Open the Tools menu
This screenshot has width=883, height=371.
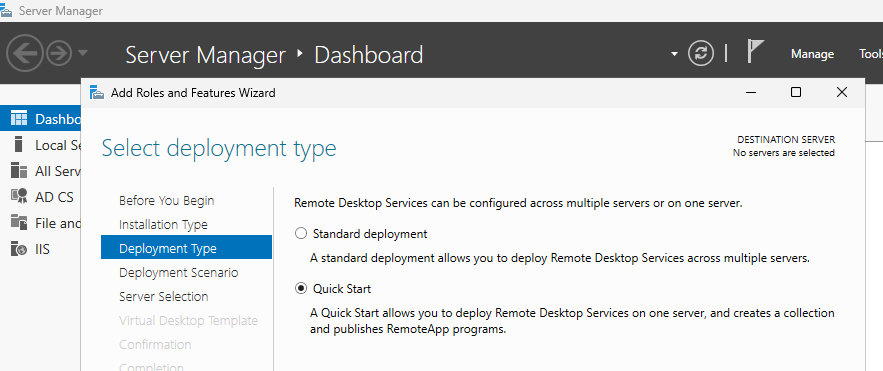tap(871, 54)
